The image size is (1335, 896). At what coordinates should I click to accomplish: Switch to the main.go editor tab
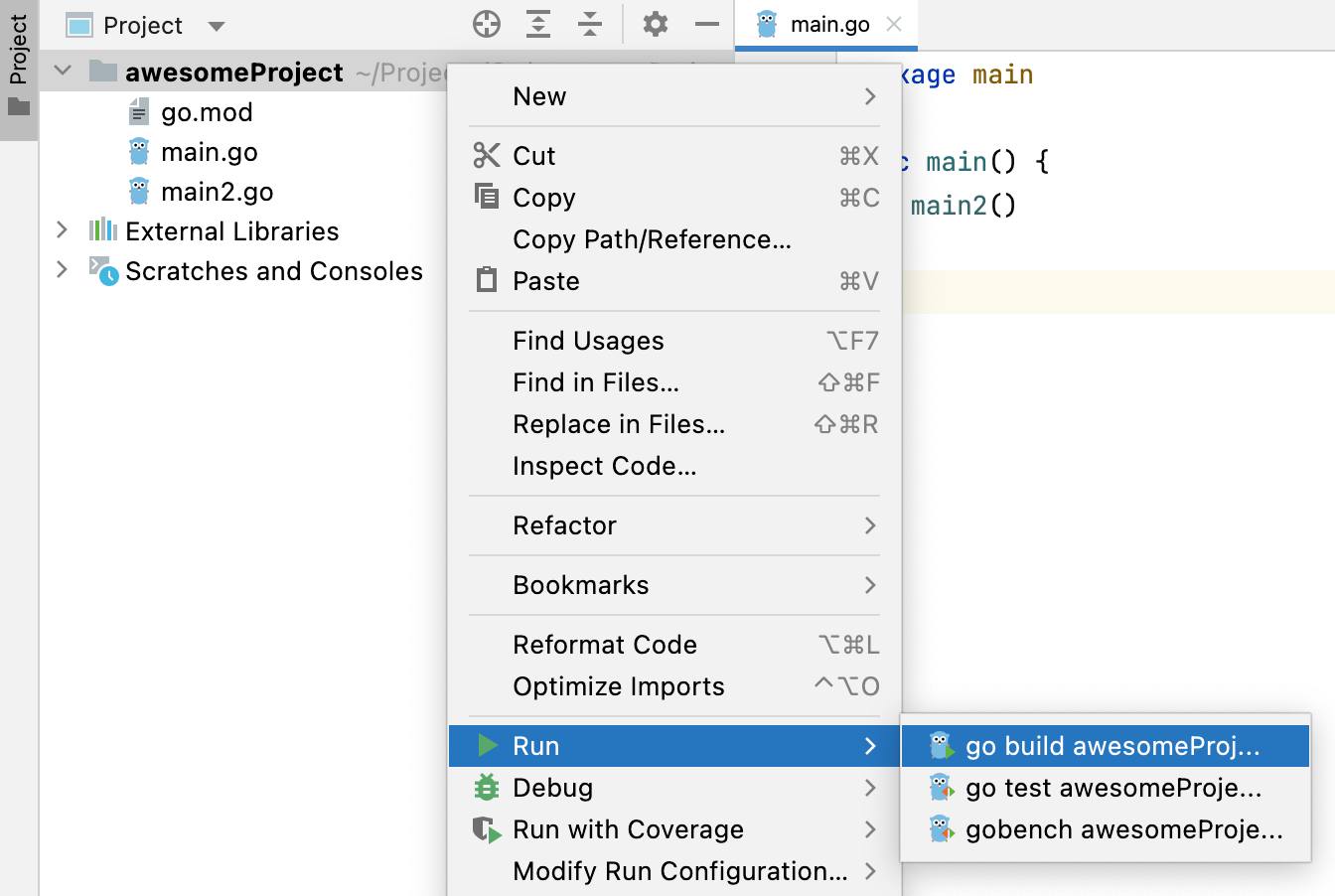(828, 25)
